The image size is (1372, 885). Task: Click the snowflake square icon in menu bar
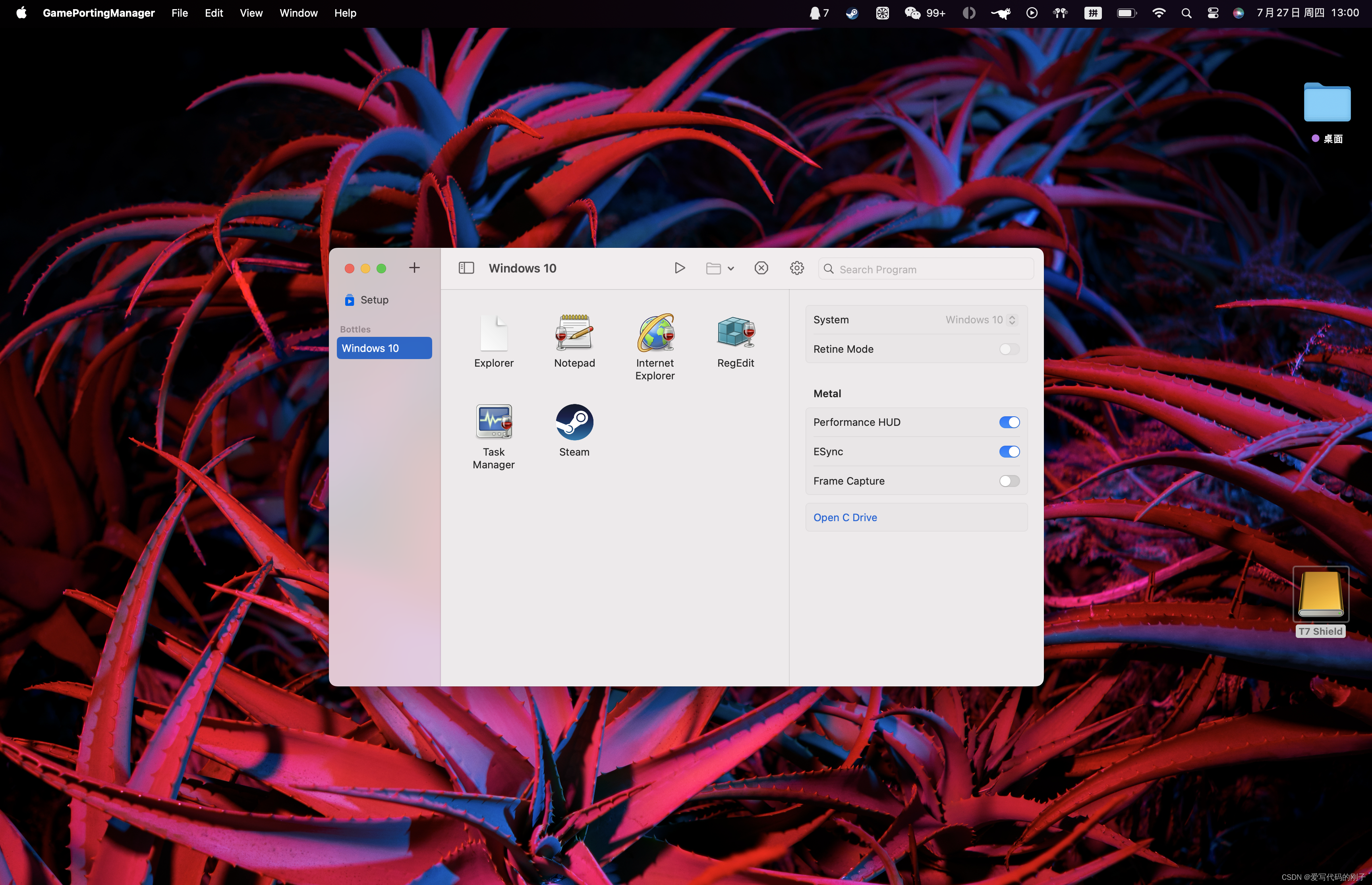(882, 13)
